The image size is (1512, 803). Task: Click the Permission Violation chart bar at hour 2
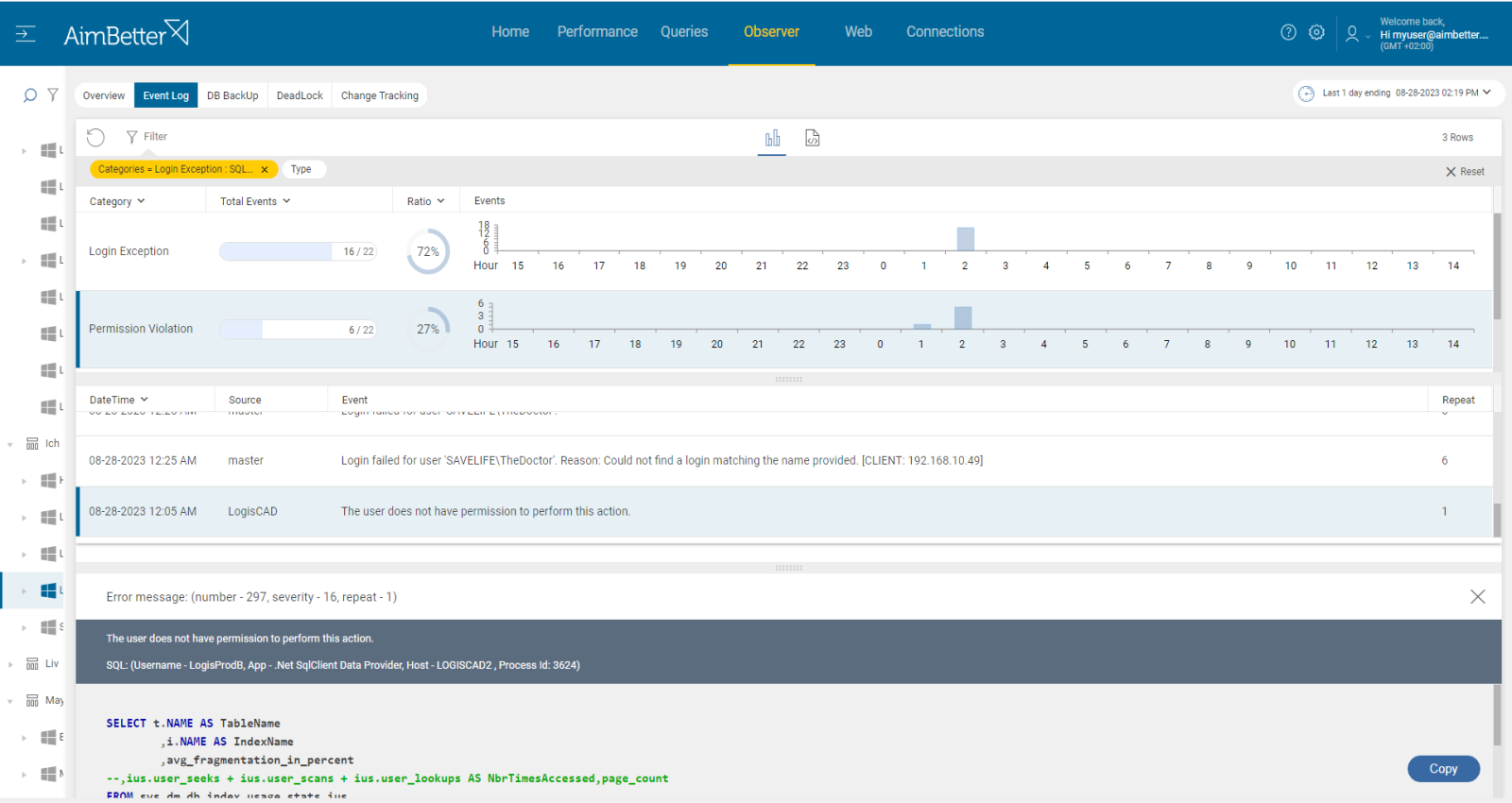pos(963,318)
